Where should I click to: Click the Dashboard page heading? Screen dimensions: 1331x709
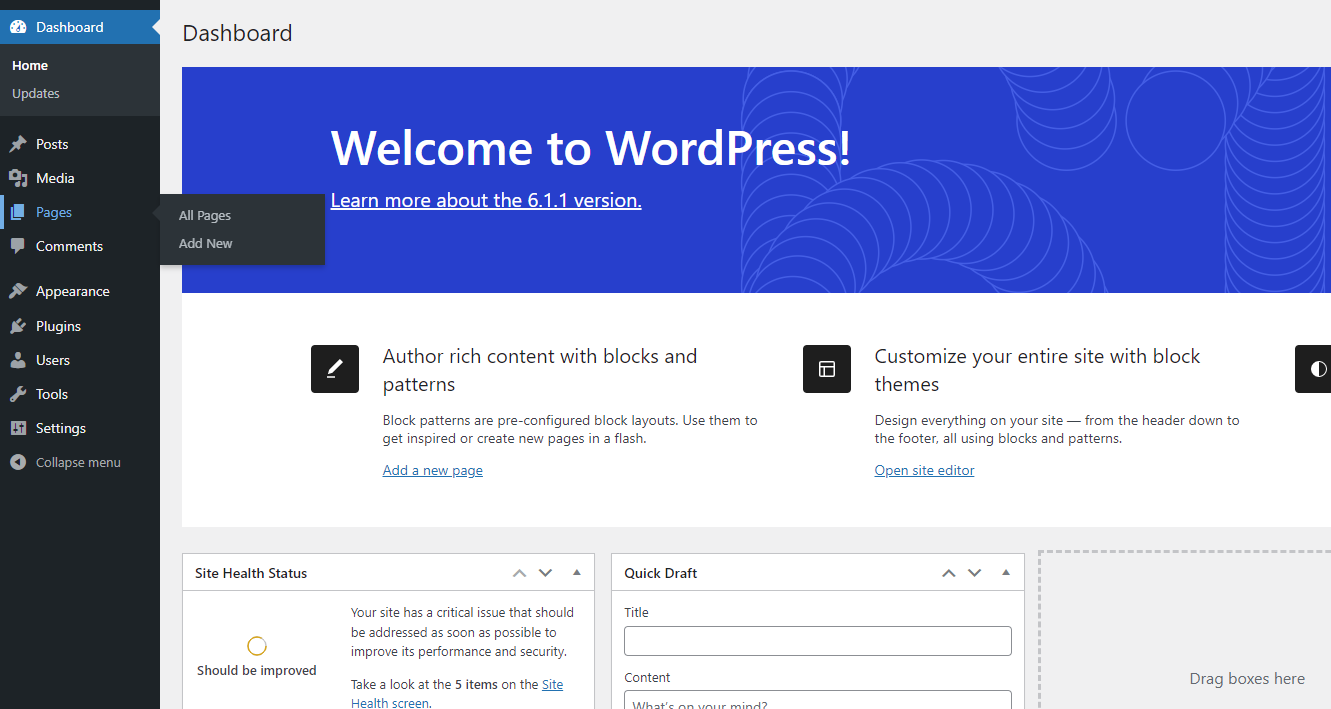[x=238, y=33]
